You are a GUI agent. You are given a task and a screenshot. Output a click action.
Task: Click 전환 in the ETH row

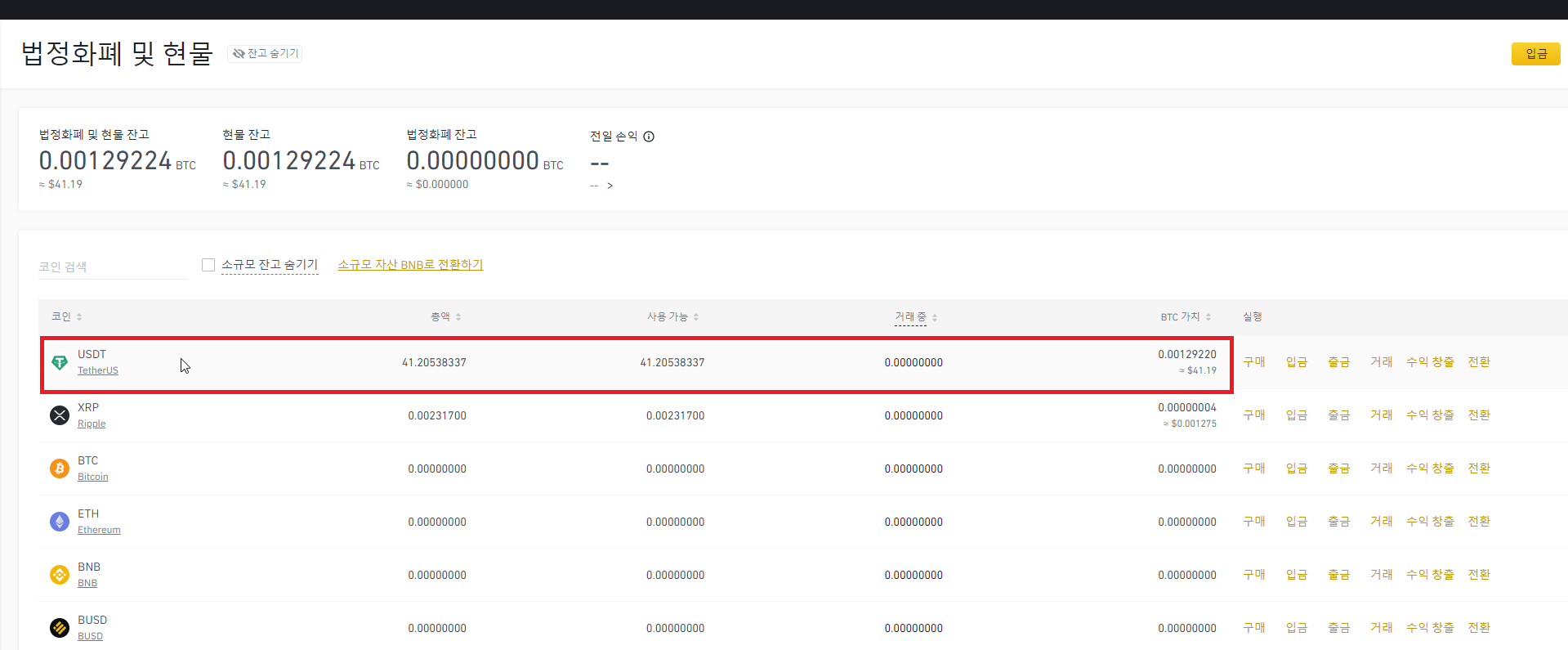point(1479,522)
